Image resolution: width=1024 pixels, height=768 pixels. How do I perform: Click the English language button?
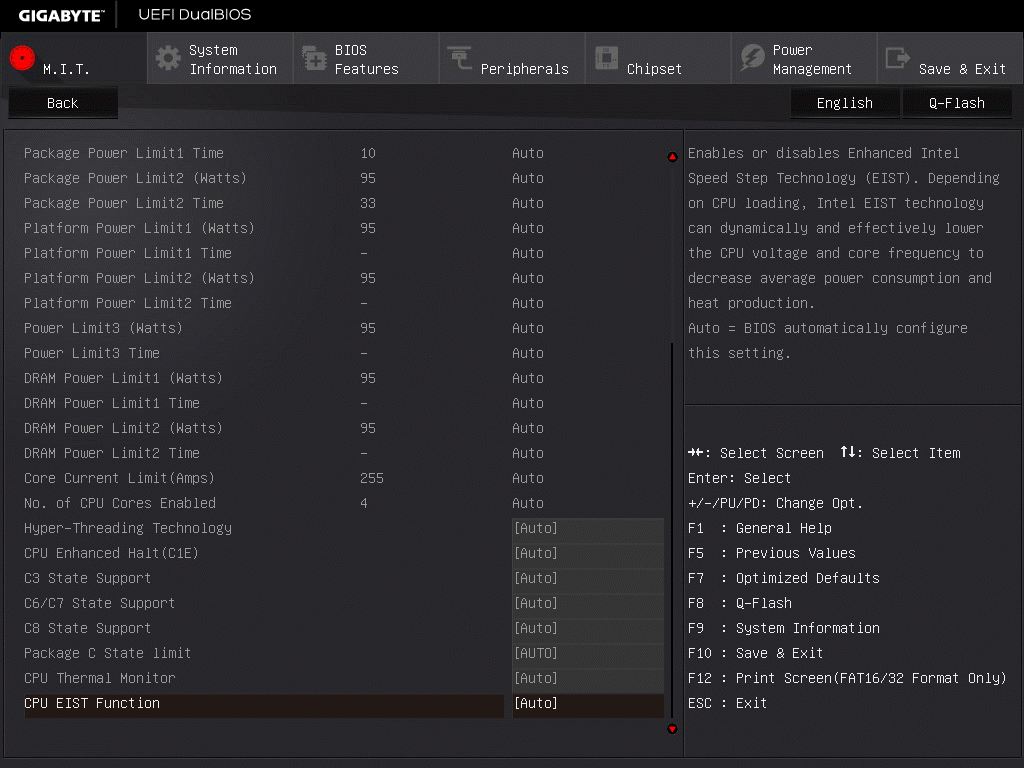click(844, 103)
